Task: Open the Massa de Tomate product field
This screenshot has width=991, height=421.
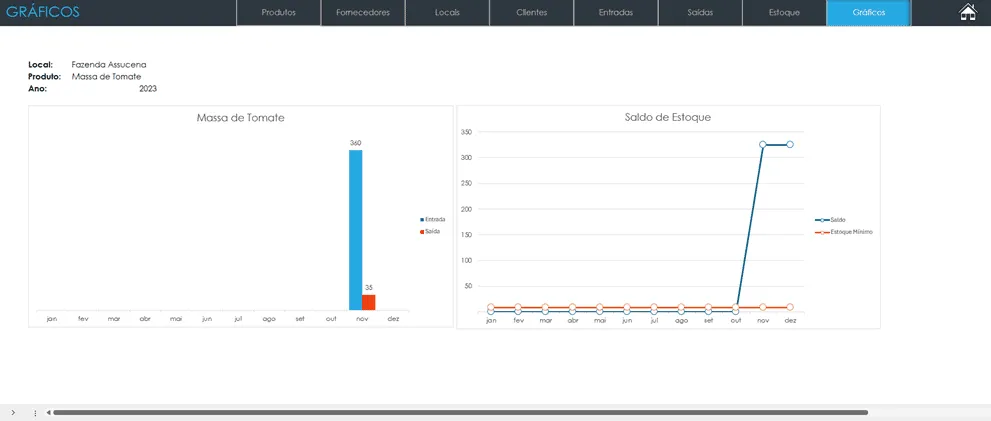Action: [106, 76]
